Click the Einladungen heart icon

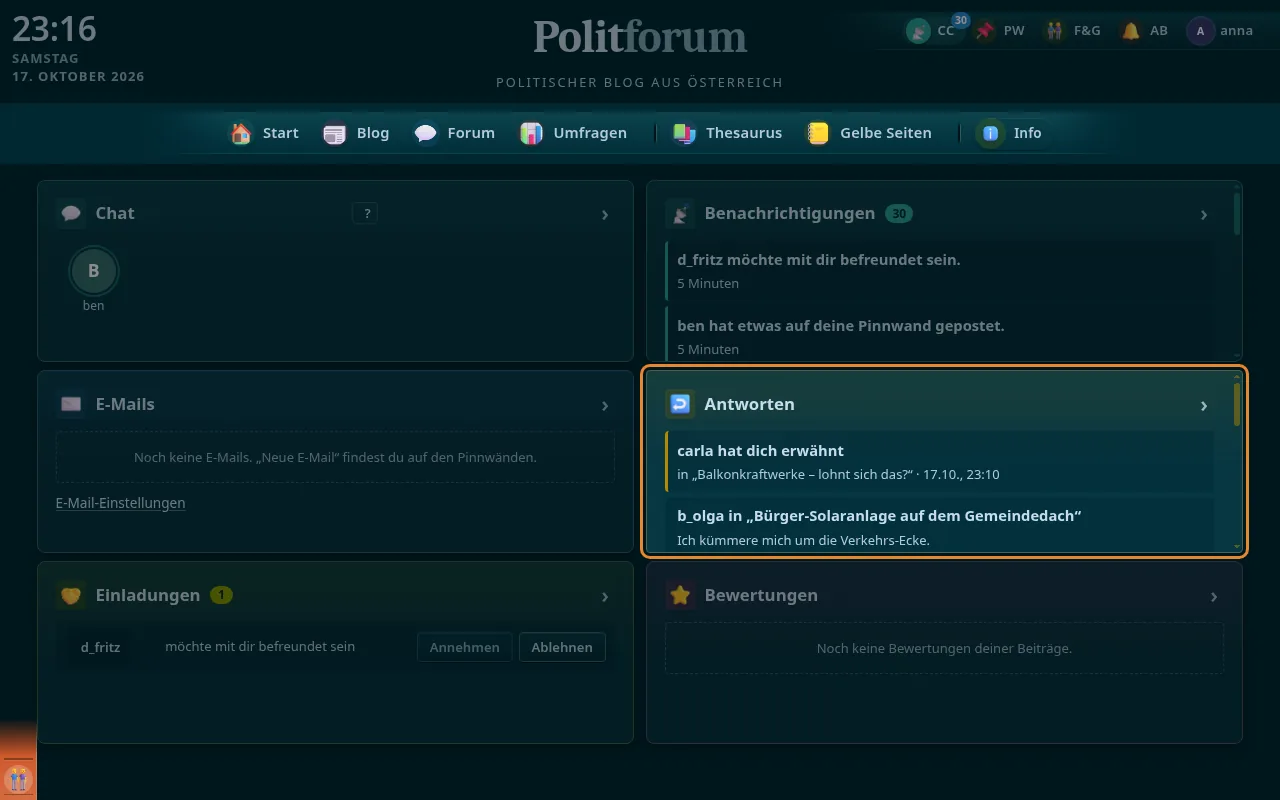(x=71, y=595)
